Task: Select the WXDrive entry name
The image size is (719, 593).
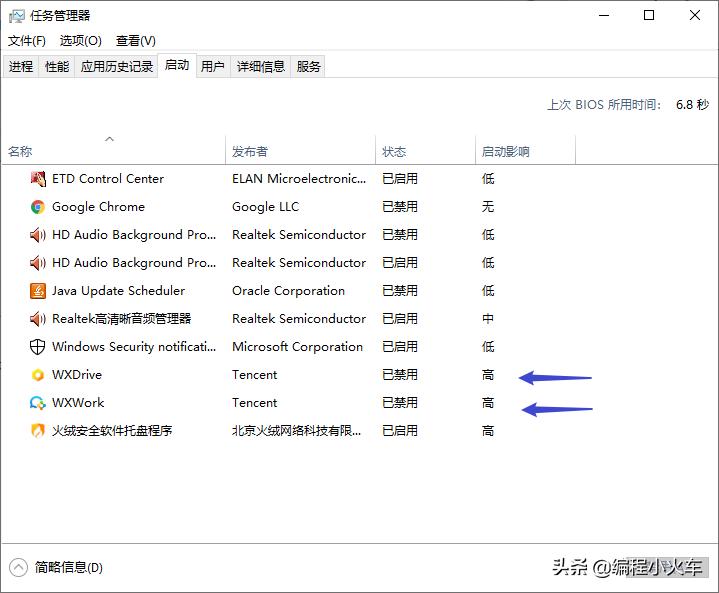Action: 77,375
